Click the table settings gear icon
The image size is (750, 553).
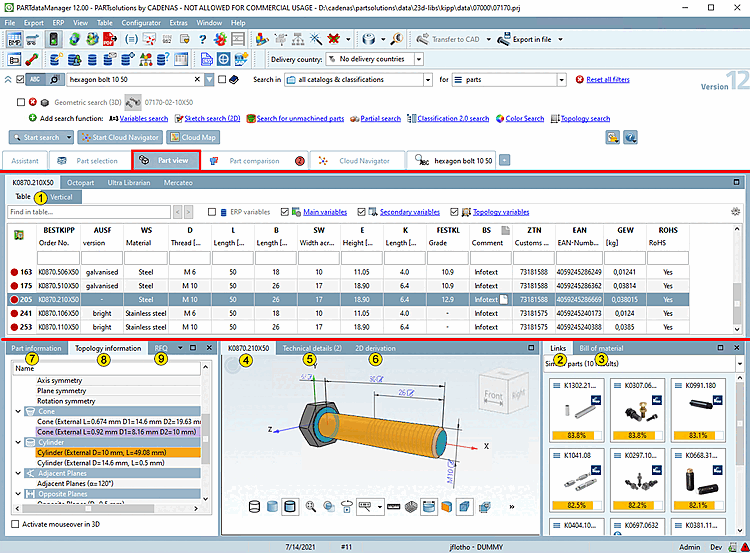(x=736, y=212)
